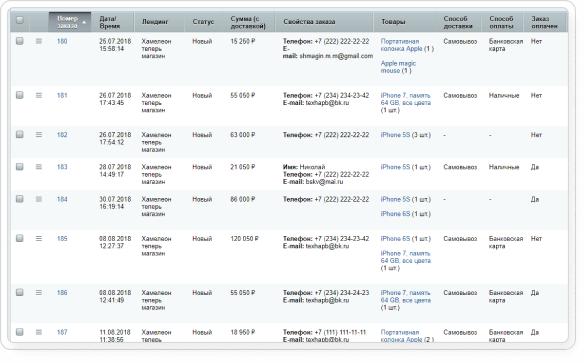Sort table by Дата/Время column header
The image size is (586, 363).
coord(110,22)
